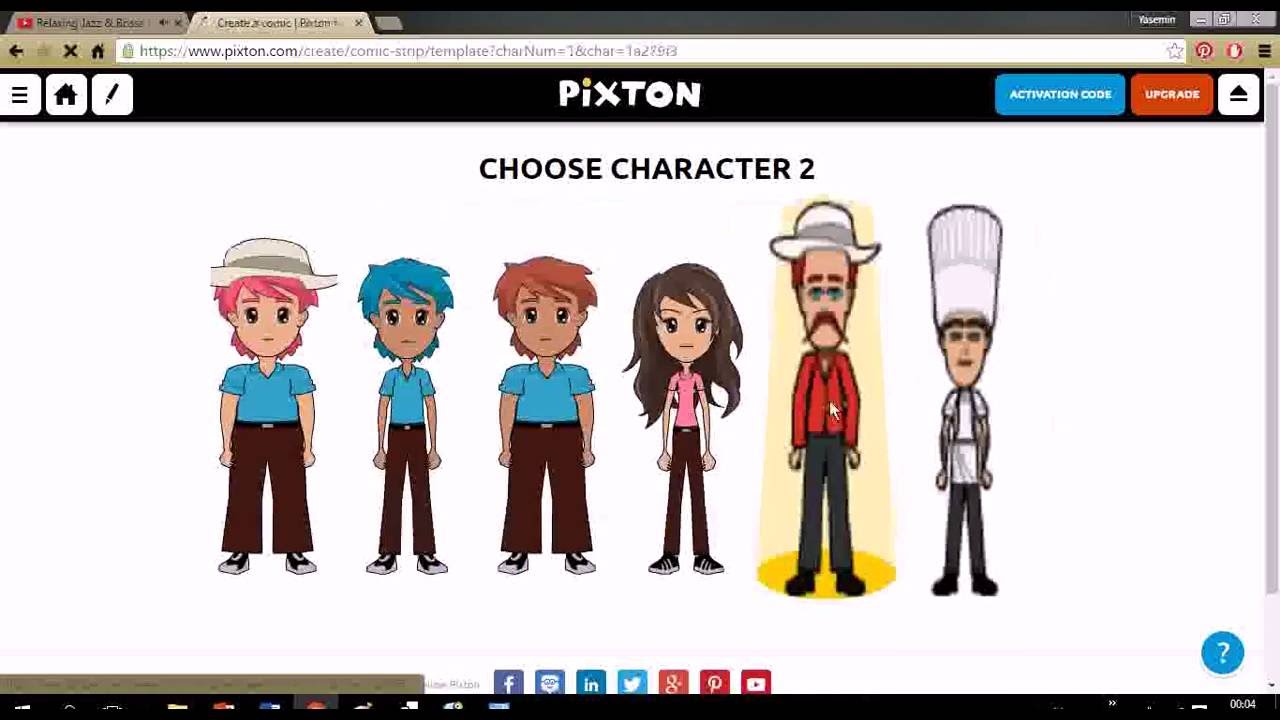Focus the pixton.com address bar
1280x720 pixels.
650,51
